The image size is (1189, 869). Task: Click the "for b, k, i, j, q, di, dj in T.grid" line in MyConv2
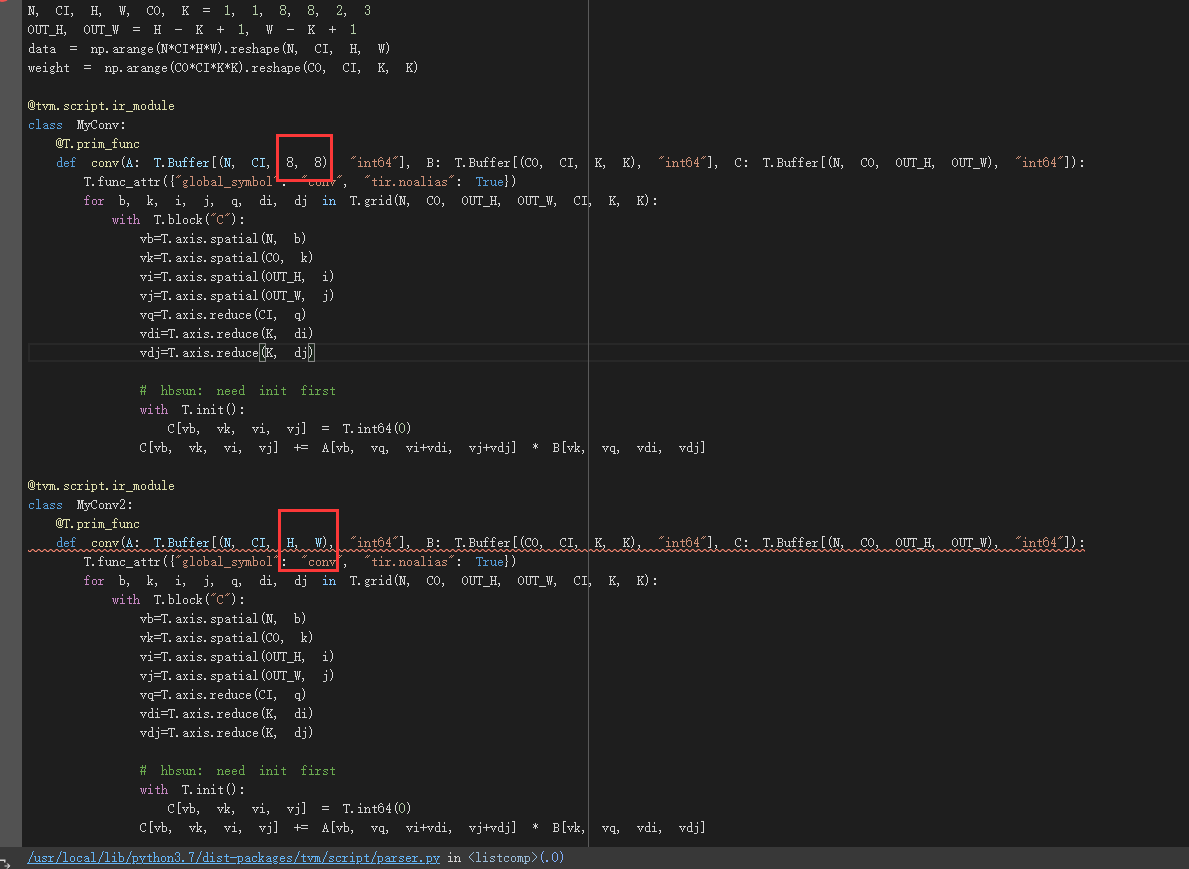pyautogui.click(x=371, y=580)
